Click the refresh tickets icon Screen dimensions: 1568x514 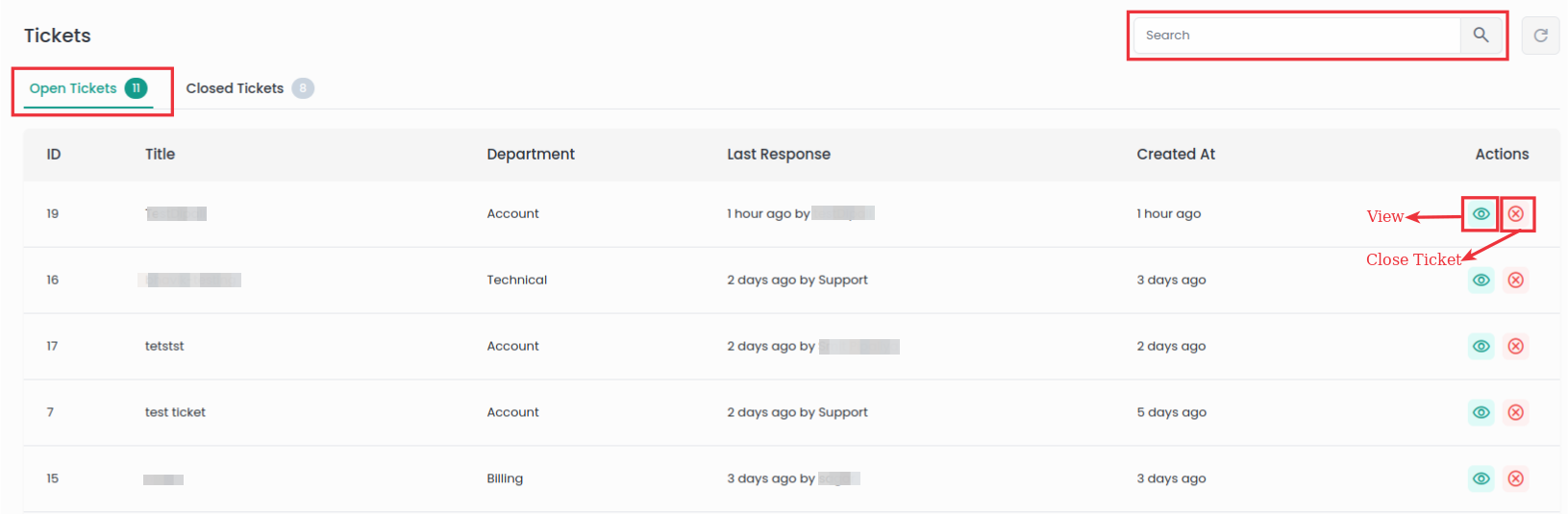(x=1540, y=36)
